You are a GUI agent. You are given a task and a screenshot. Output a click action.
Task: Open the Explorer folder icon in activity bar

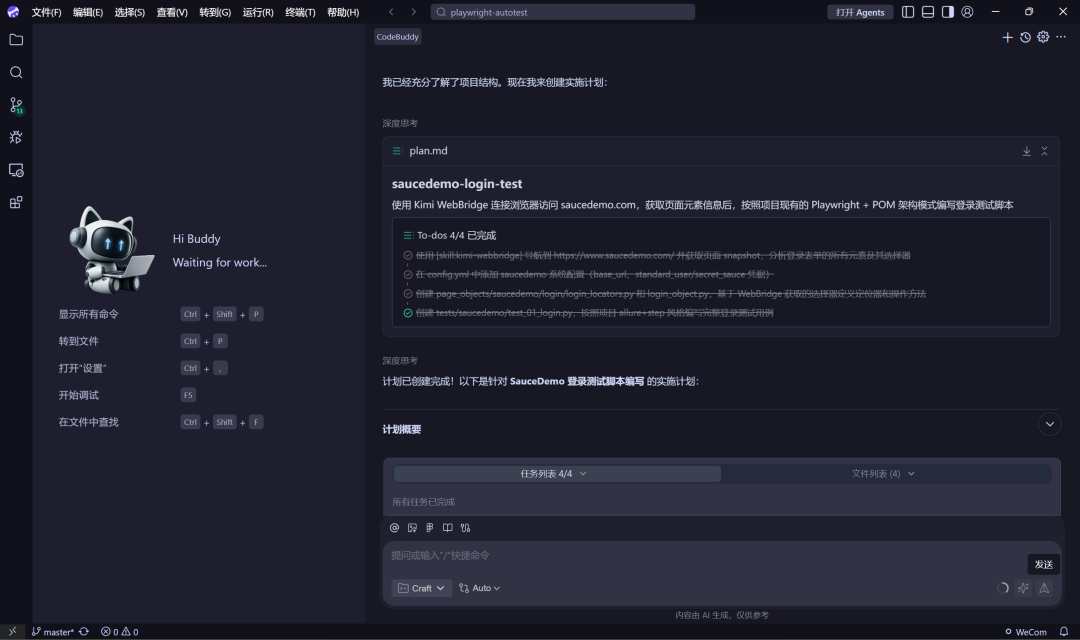[16, 40]
